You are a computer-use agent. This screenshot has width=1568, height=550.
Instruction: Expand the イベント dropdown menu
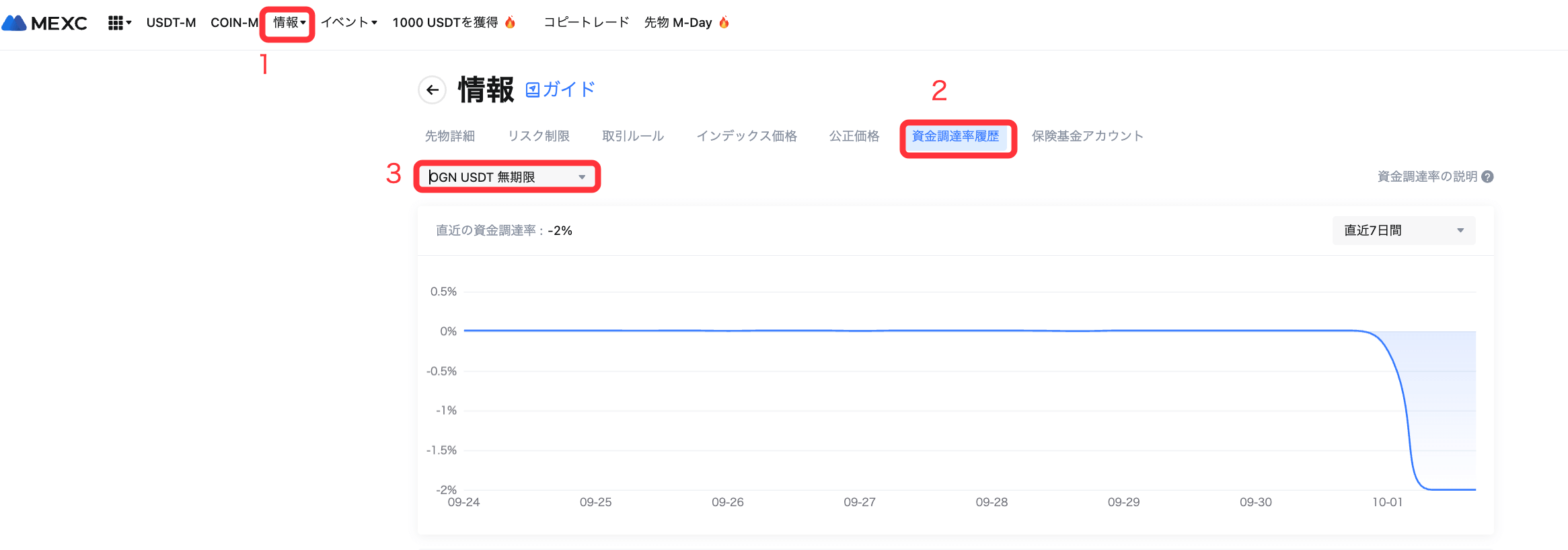348,22
